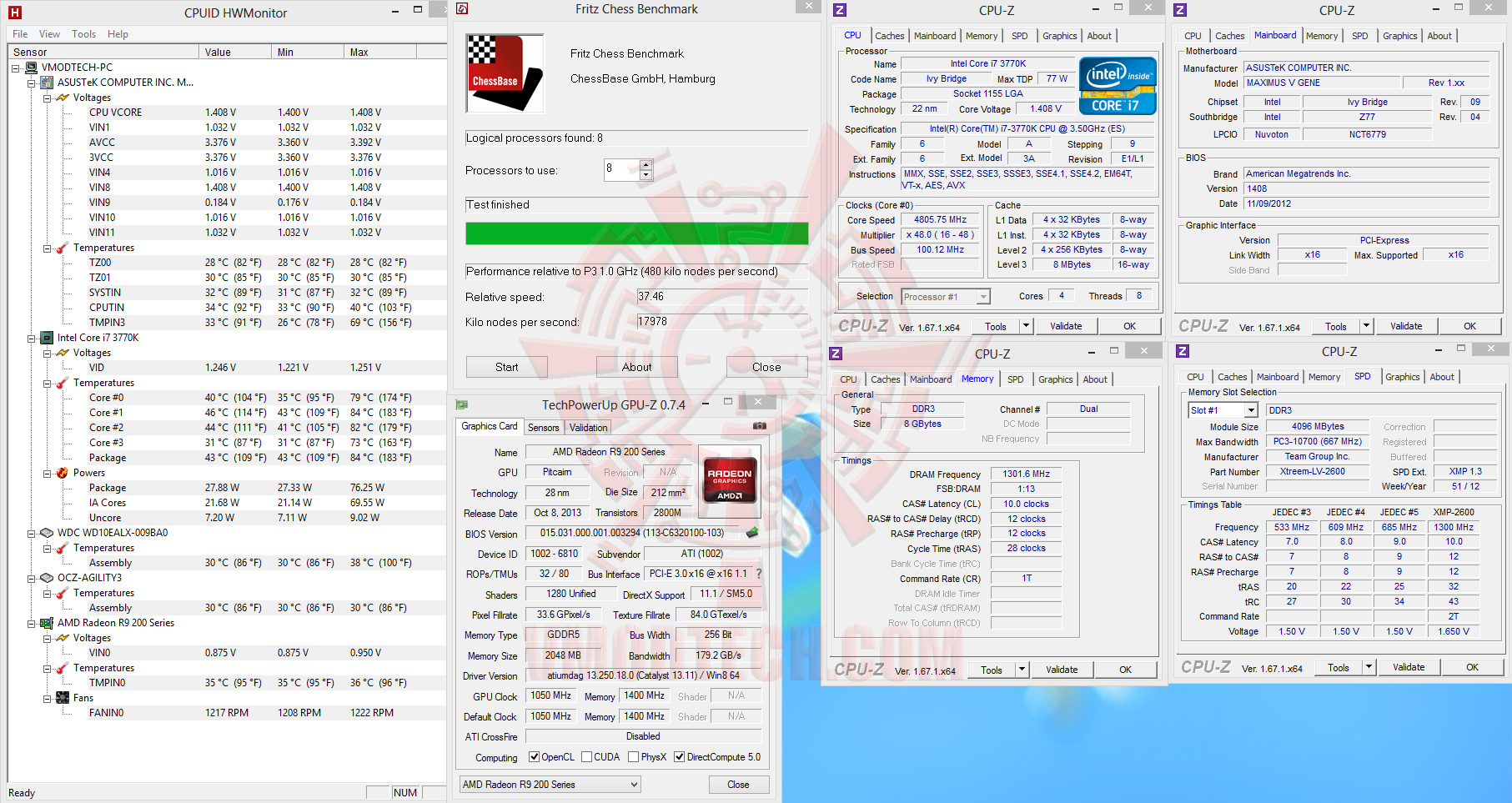Open the Graphics tab in the Mainboard CPU-Z window
The image size is (1512, 803).
click(1399, 36)
